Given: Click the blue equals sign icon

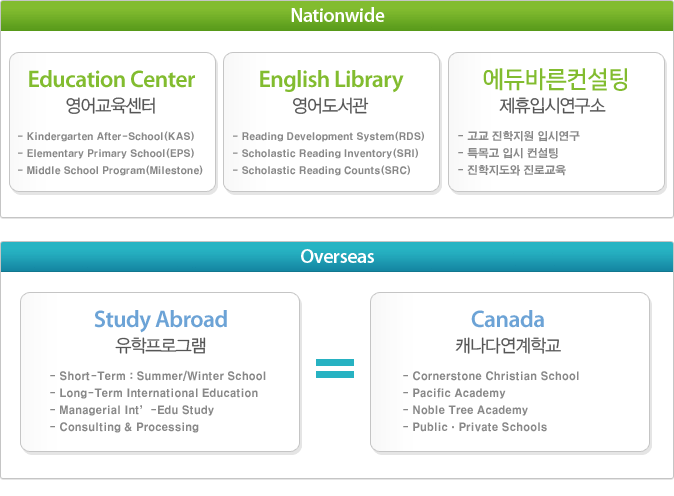Looking at the screenshot, I should (335, 368).
